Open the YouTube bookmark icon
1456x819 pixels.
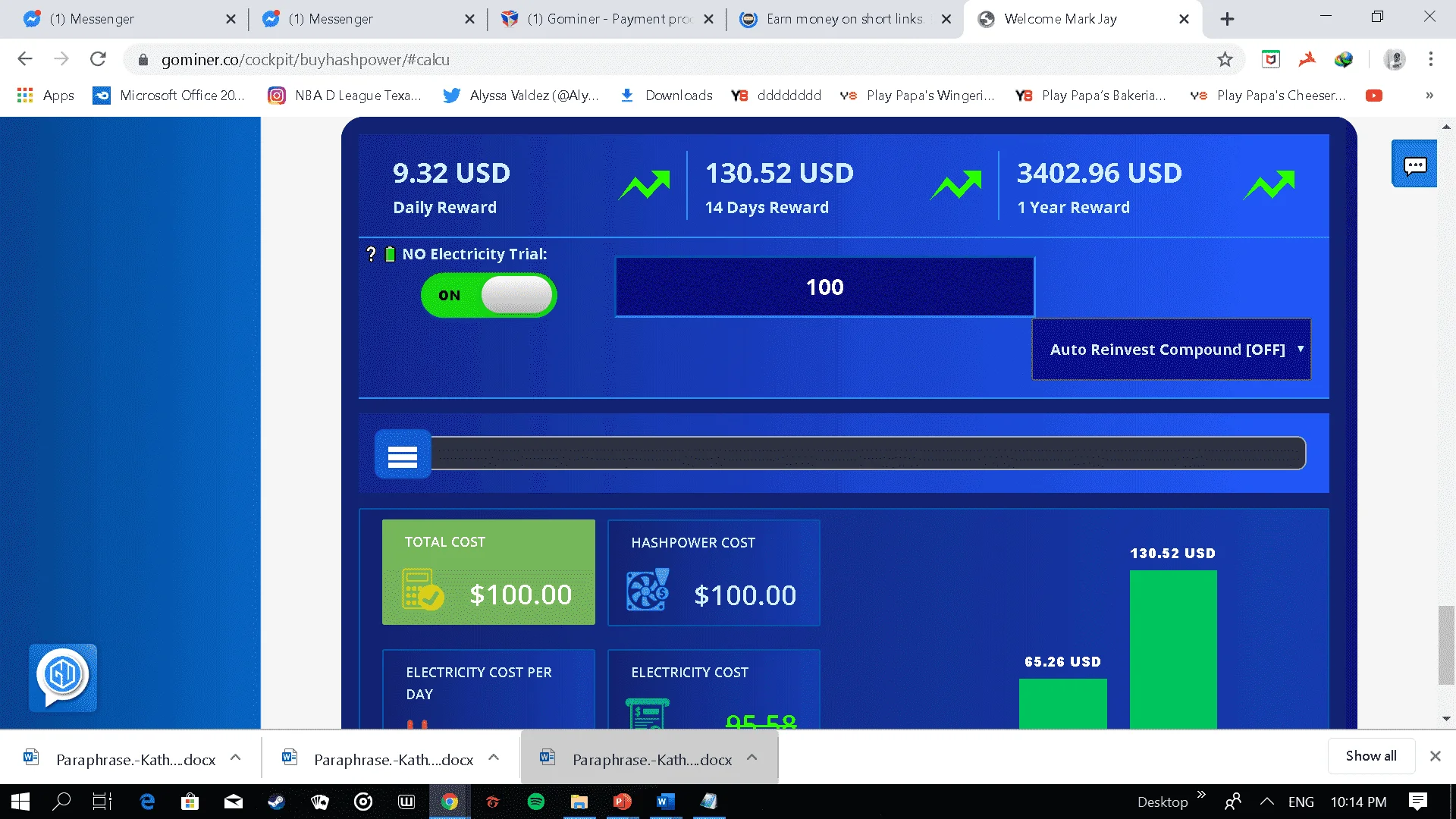pyautogui.click(x=1374, y=96)
